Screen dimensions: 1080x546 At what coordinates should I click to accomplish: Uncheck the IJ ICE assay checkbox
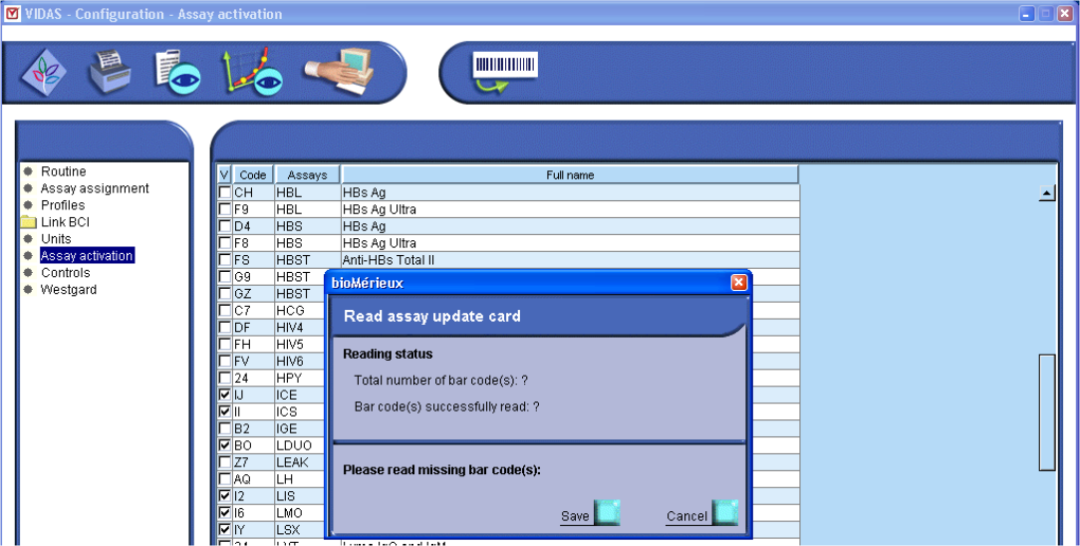point(225,395)
